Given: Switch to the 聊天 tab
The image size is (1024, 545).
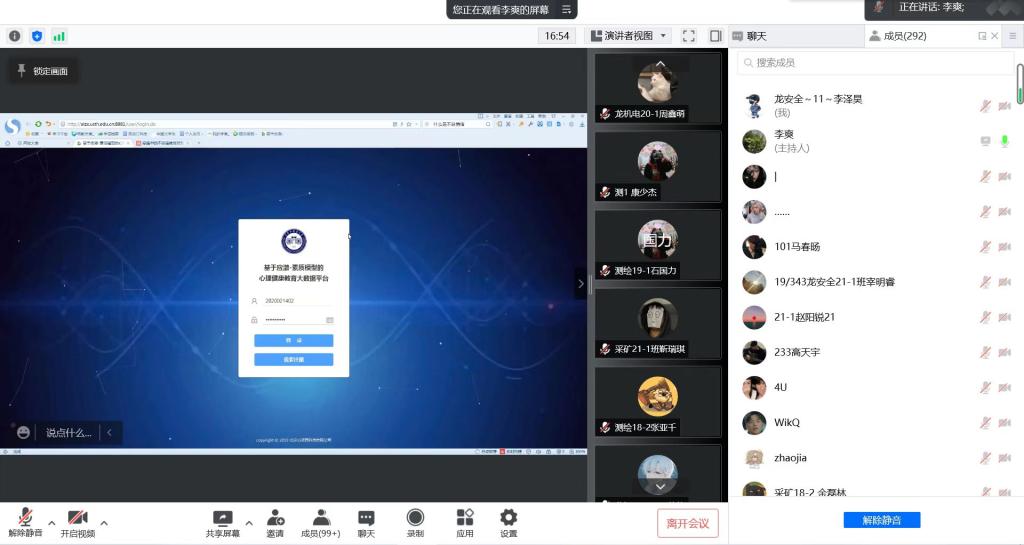Looking at the screenshot, I should (x=750, y=36).
